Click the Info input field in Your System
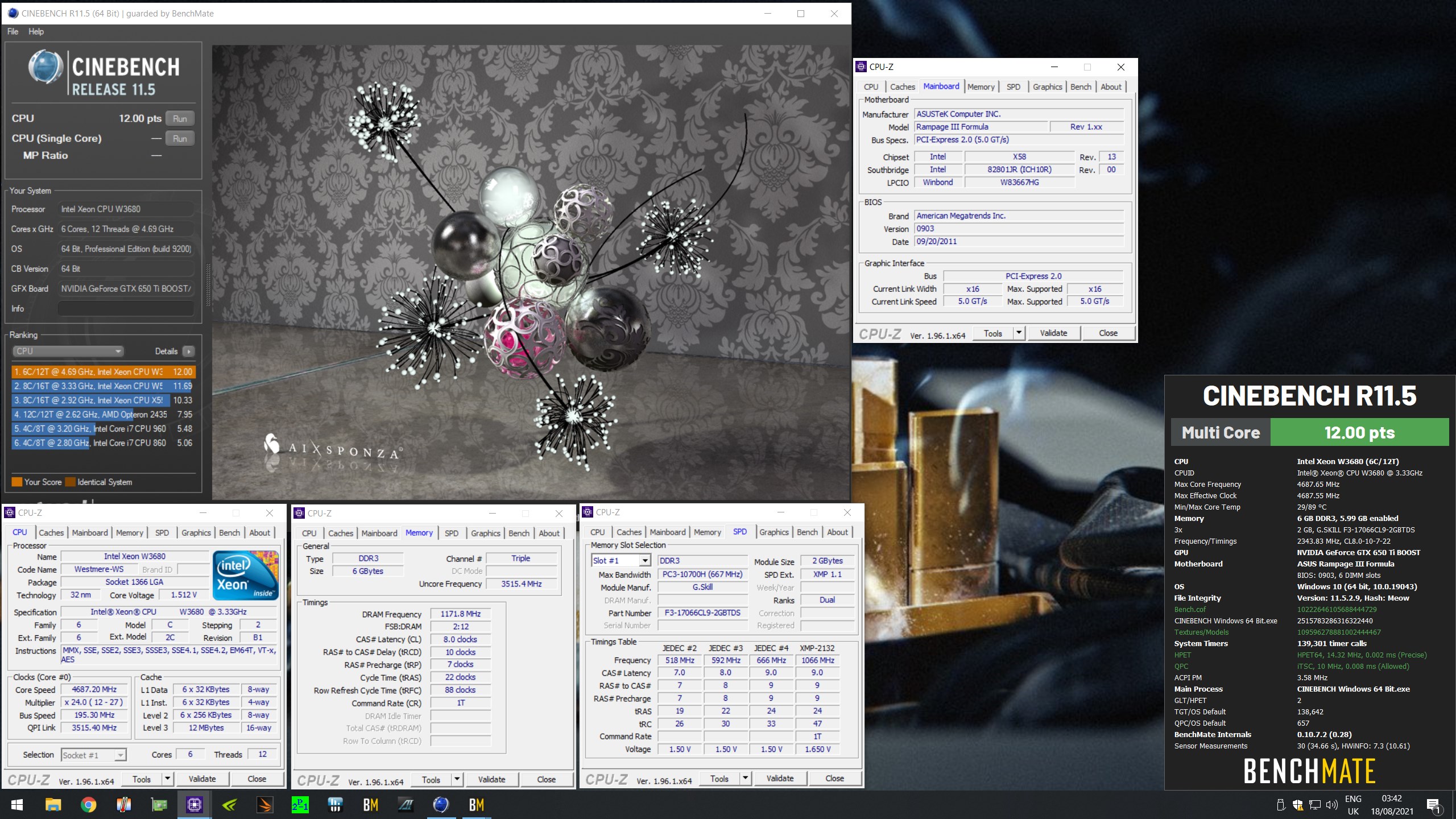The height and width of the screenshot is (819, 1456). pyautogui.click(x=126, y=308)
